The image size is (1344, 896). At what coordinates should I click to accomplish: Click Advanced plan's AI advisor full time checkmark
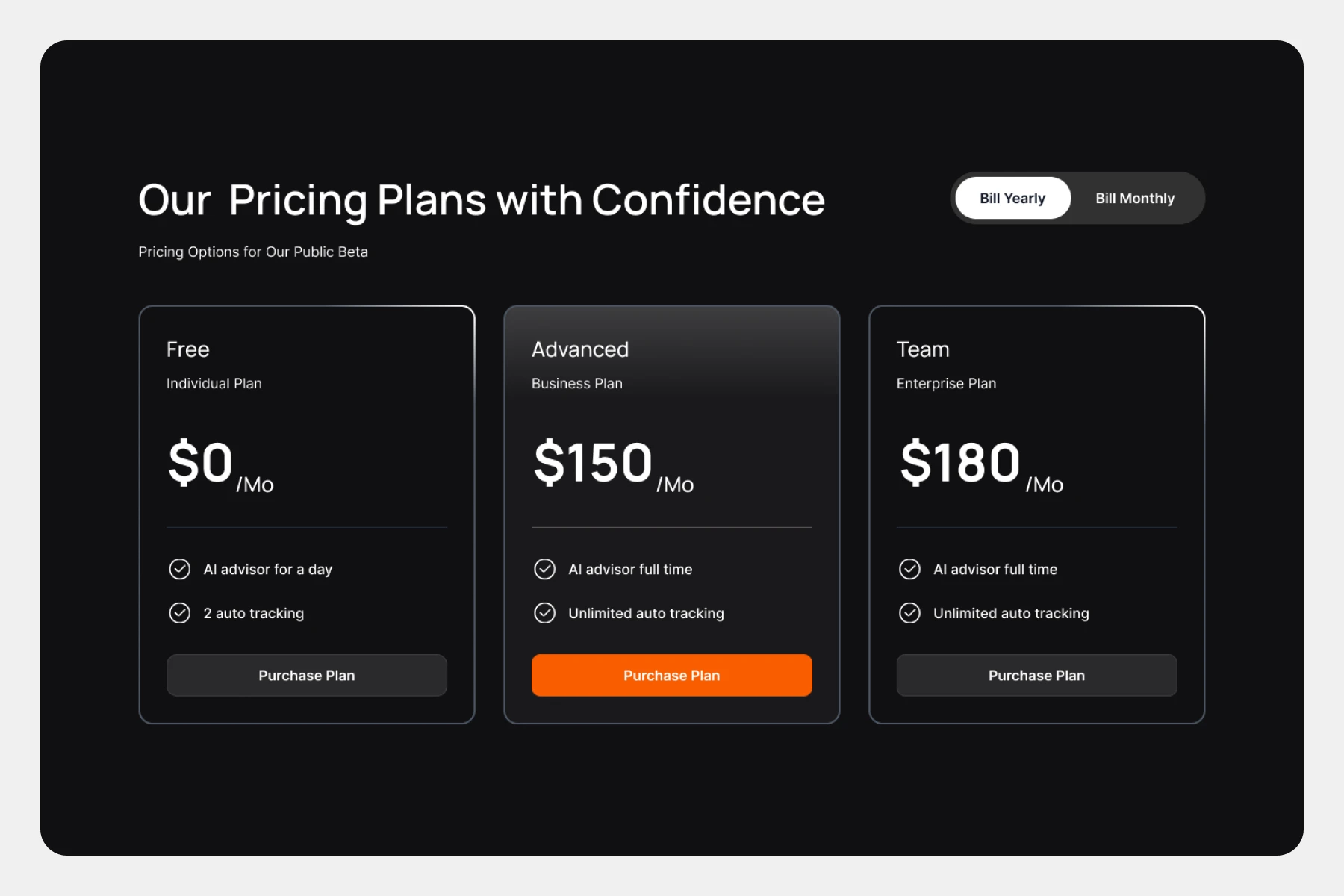545,569
